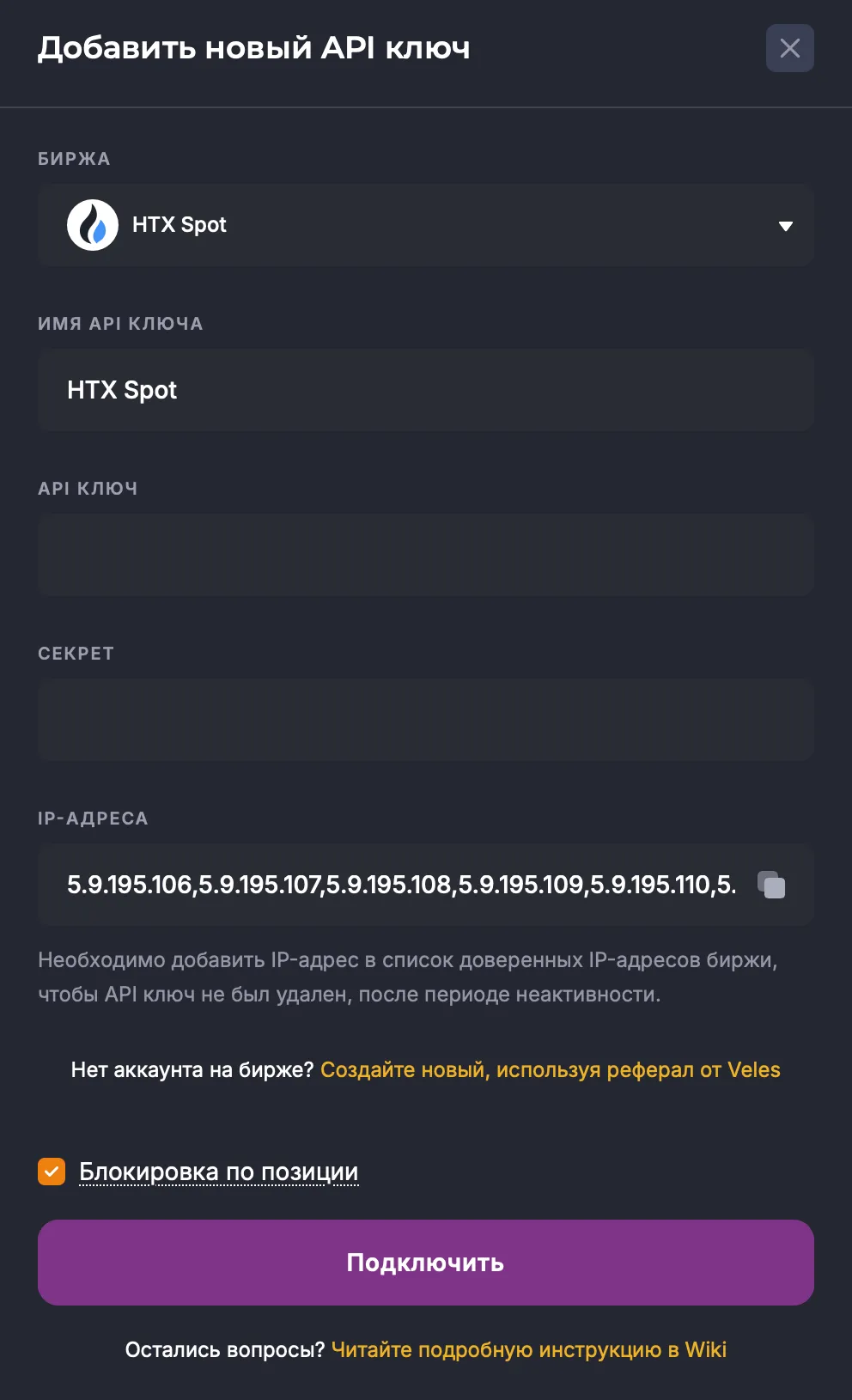
Task: Open the HTX Spot exchange selector
Action: tap(425, 225)
